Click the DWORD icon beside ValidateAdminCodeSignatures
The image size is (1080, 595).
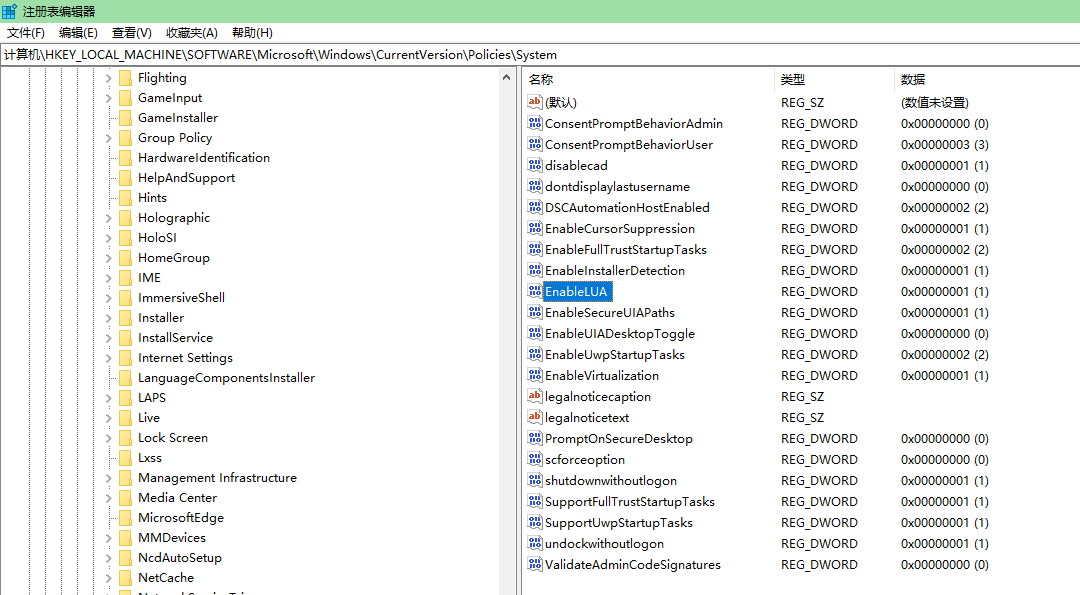[534, 565]
